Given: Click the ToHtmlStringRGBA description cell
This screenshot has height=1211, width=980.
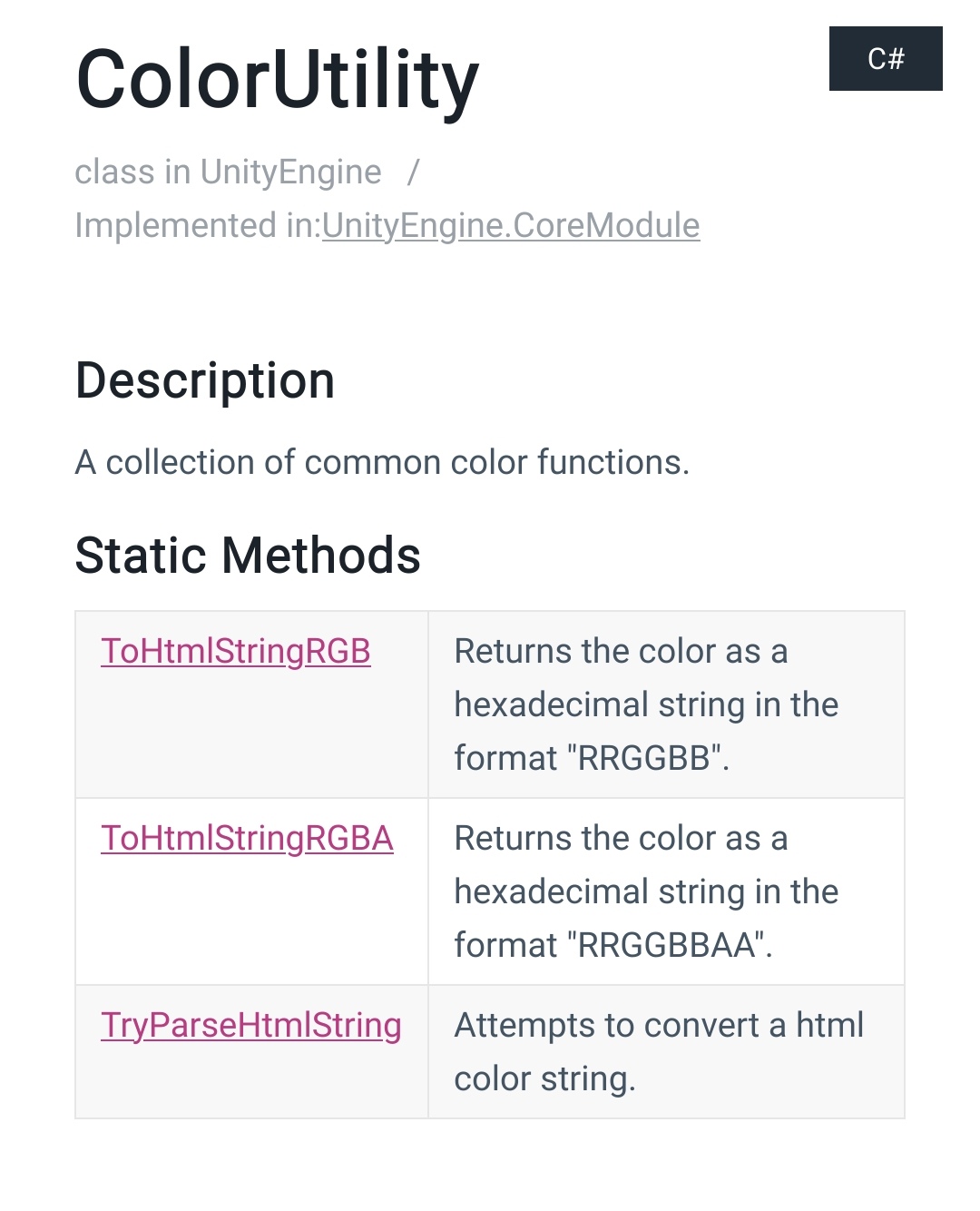Looking at the screenshot, I should (x=666, y=891).
